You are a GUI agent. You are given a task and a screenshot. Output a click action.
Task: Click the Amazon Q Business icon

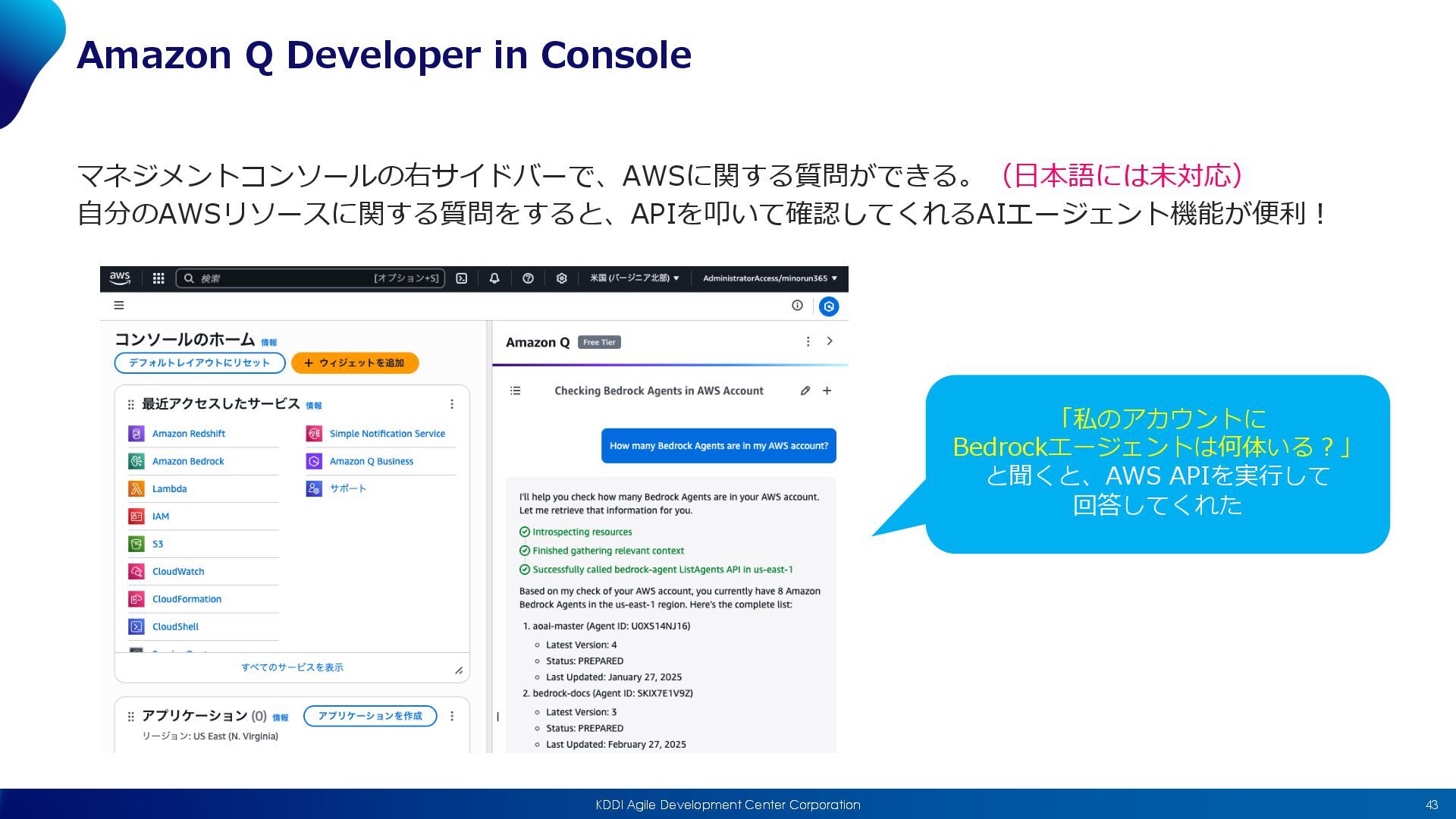(x=314, y=461)
